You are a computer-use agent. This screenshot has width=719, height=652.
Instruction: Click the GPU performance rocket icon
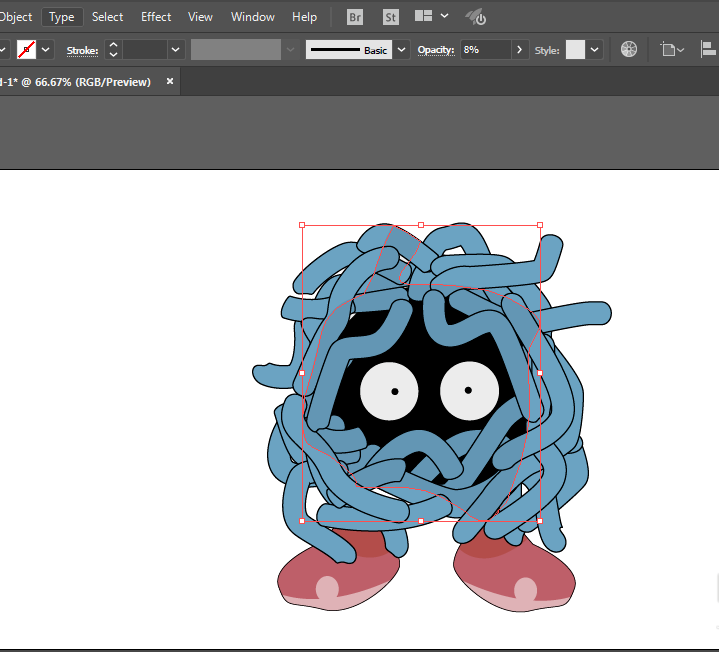(476, 17)
